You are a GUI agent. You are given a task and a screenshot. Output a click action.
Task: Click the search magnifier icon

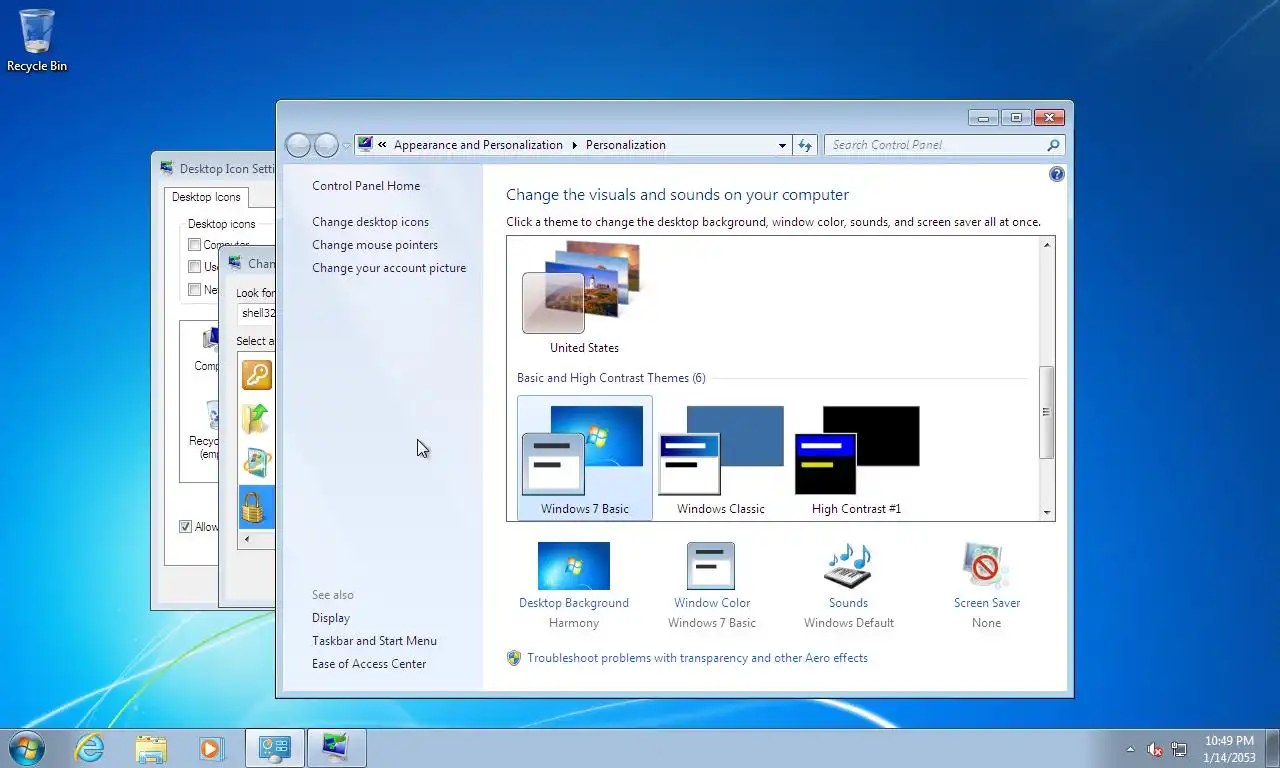(x=1053, y=145)
